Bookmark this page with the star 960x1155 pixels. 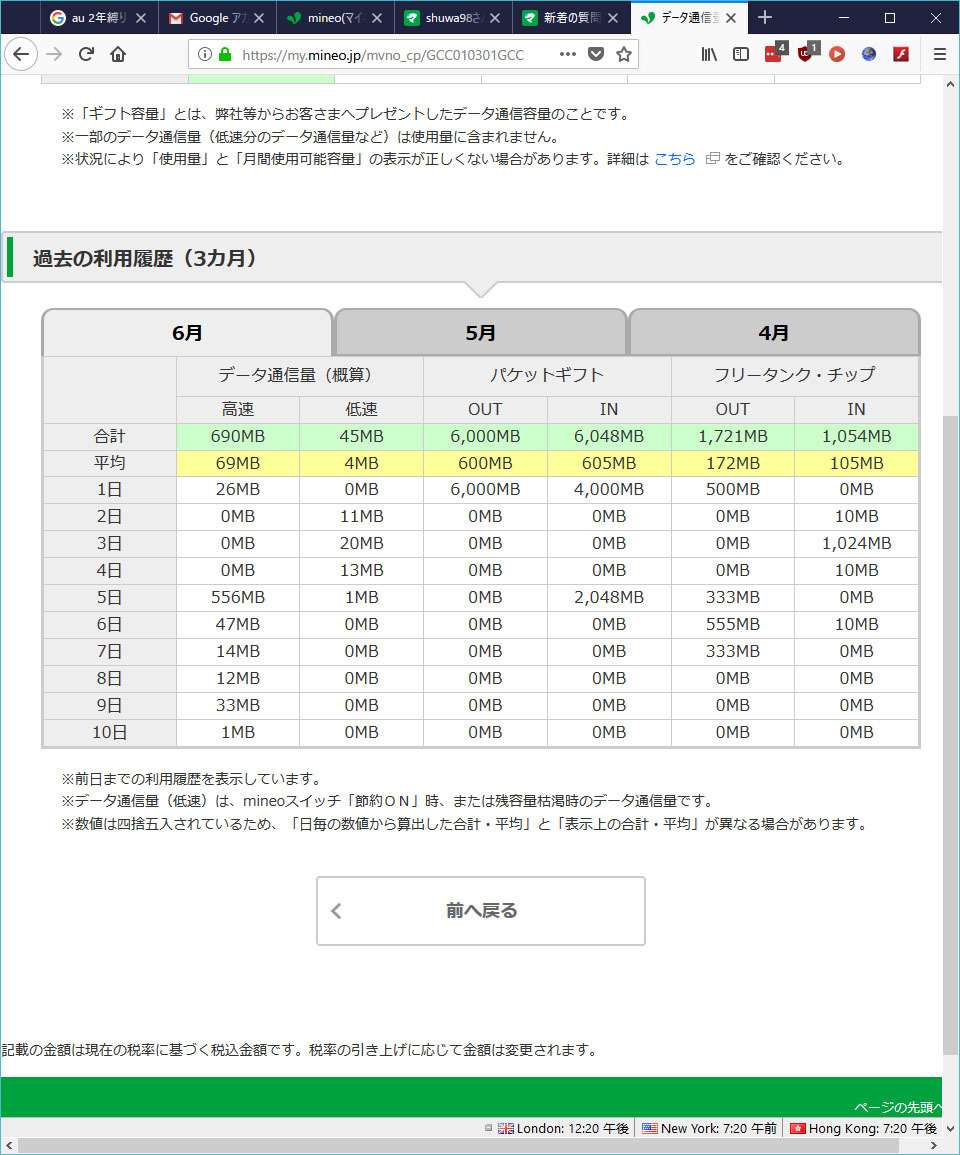click(x=624, y=54)
